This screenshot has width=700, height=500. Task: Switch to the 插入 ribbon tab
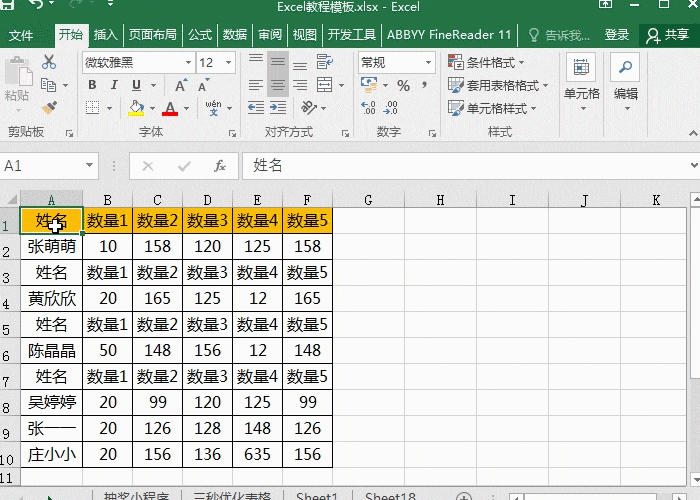point(105,34)
